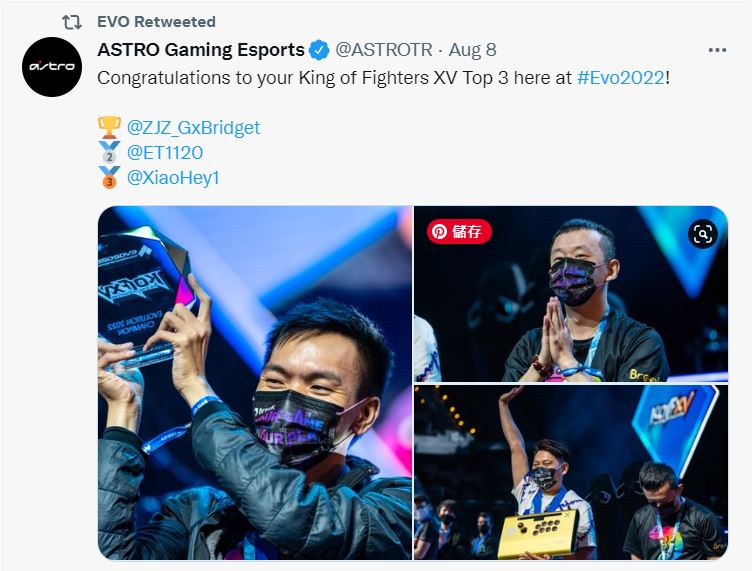The image size is (756, 571).
Task: Click the silver second-place medal emoji
Action: 109,152
